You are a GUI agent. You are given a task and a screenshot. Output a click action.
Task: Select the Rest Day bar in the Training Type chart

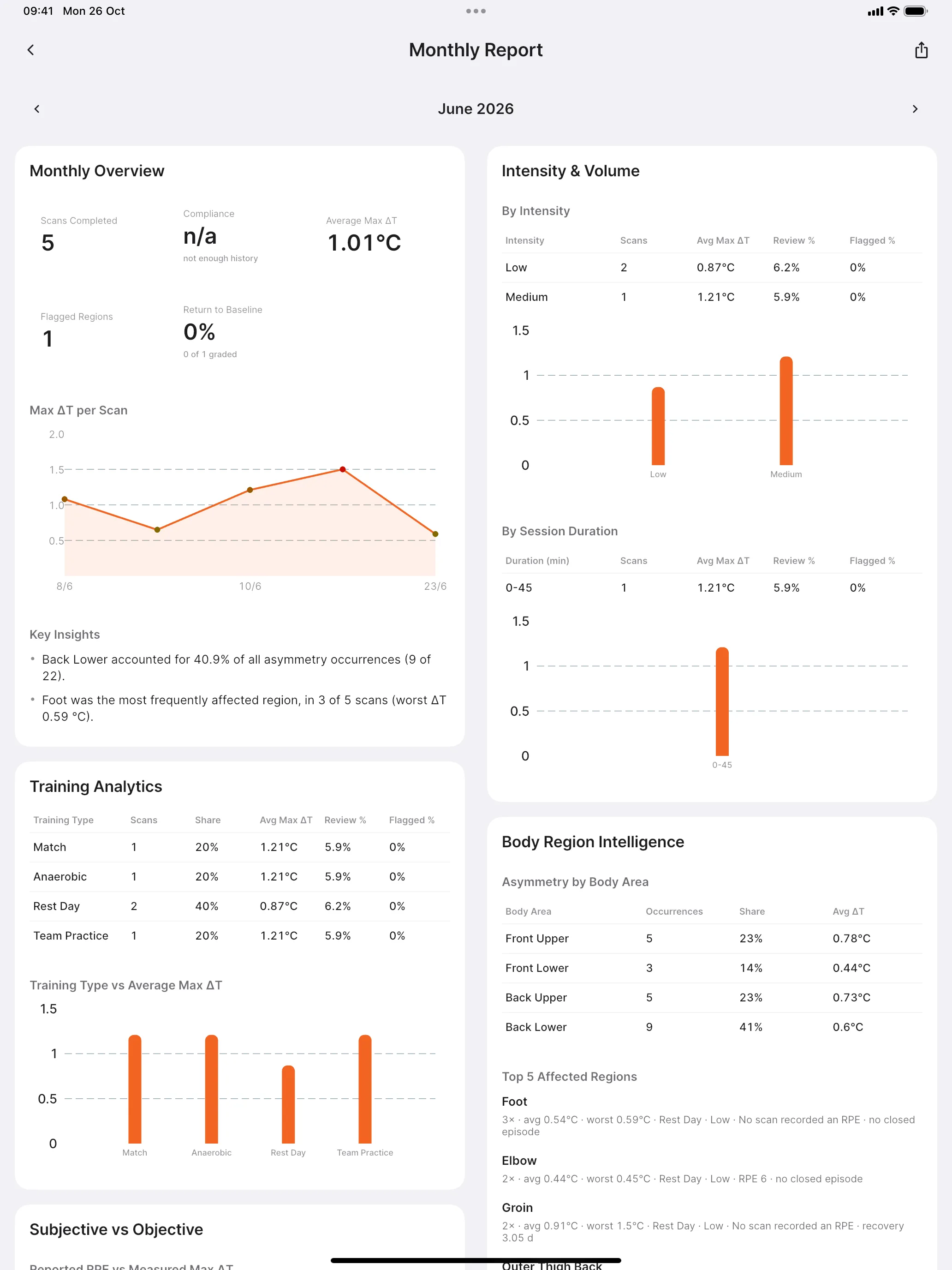click(x=288, y=1104)
